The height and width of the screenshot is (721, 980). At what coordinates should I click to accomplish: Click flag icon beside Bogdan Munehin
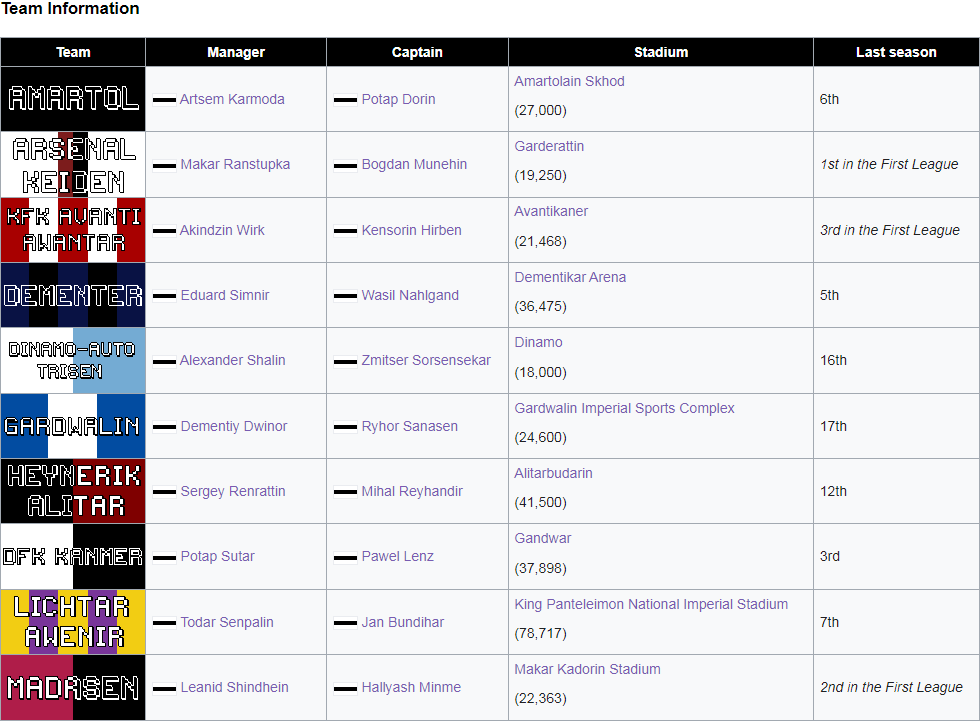(x=346, y=165)
